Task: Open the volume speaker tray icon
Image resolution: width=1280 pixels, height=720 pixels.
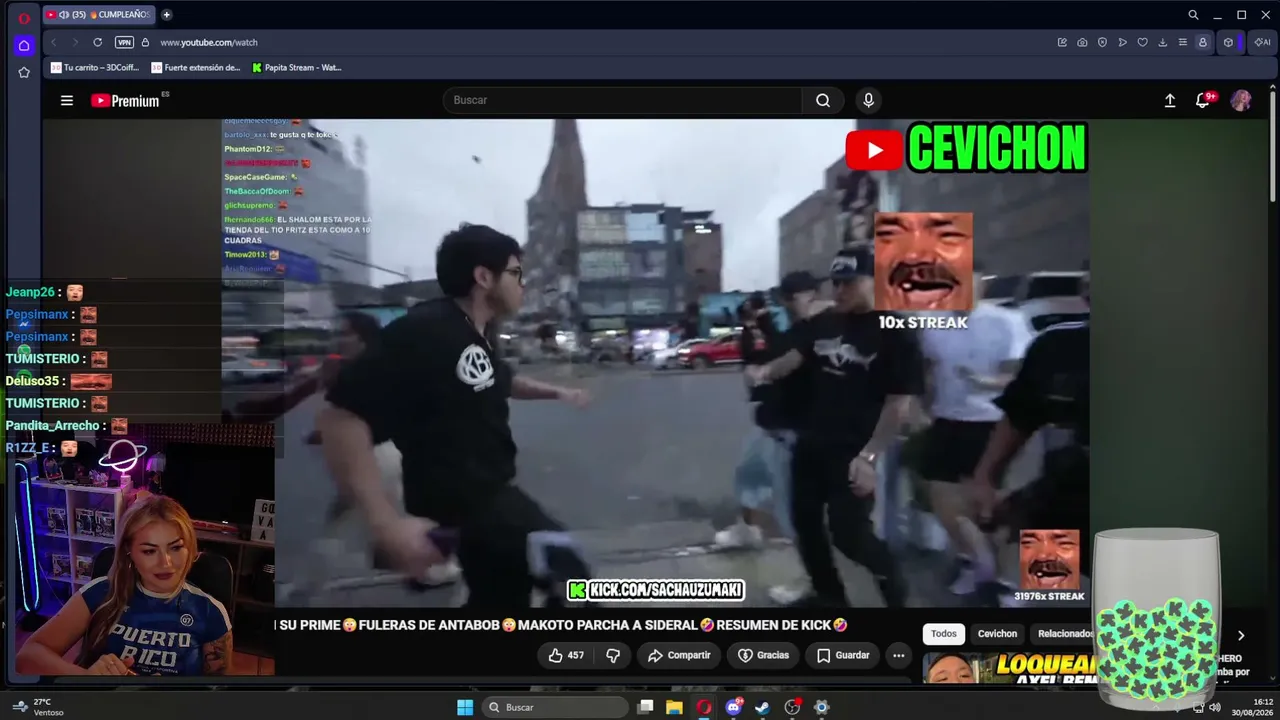Action: 1215,707
